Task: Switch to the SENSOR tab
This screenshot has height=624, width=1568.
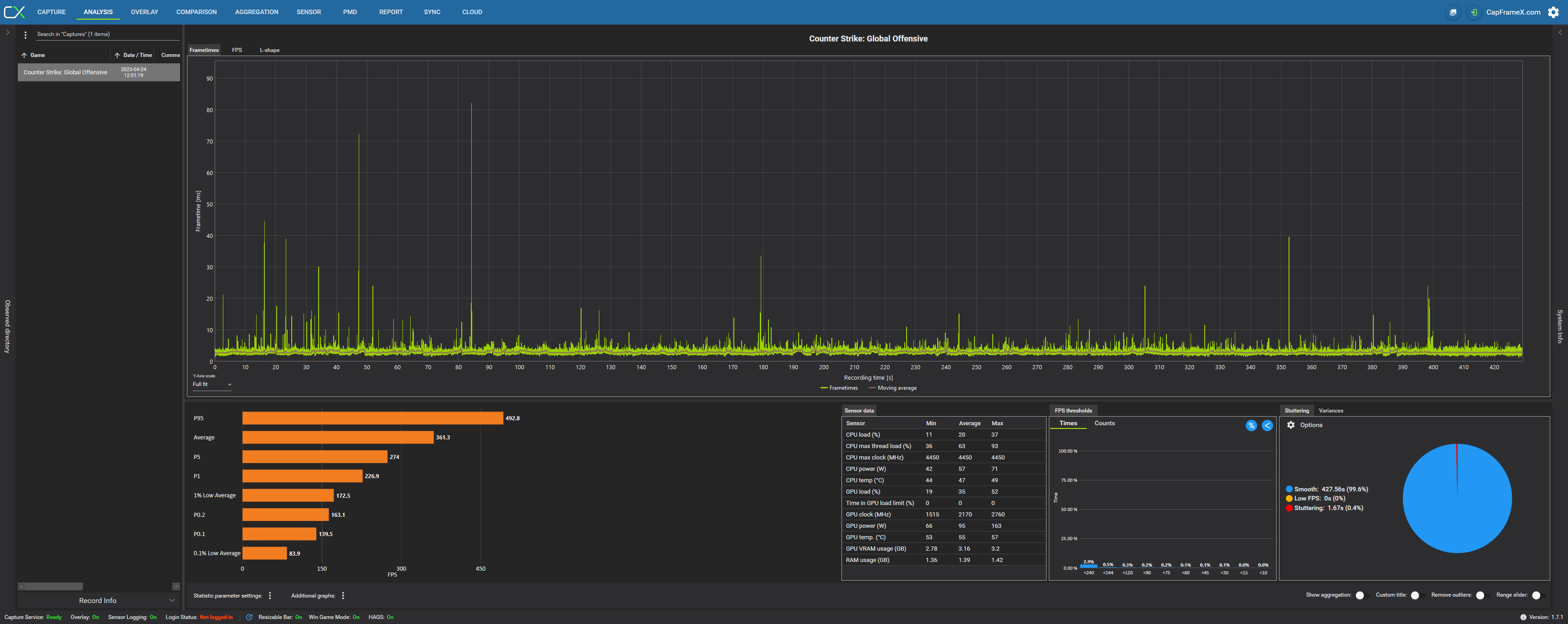Action: tap(309, 12)
